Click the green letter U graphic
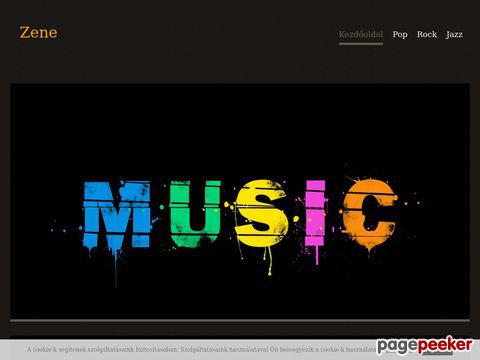 tap(195, 212)
